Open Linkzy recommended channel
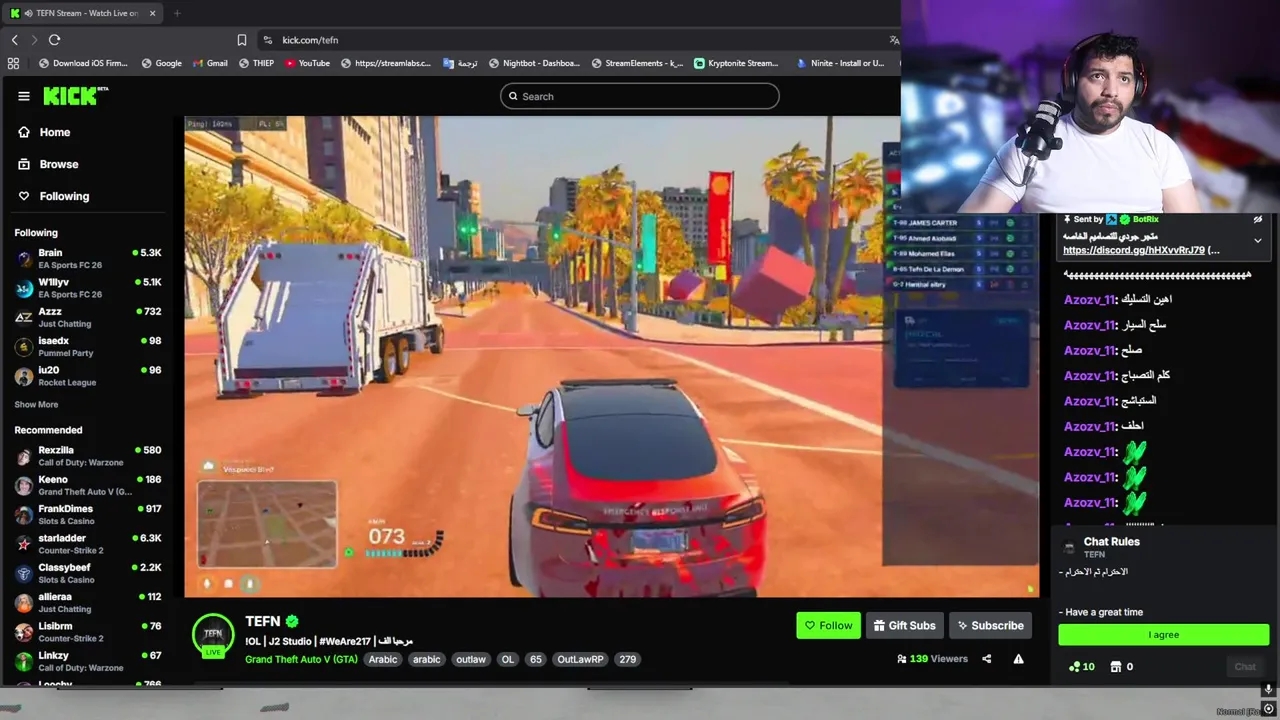1280x720 pixels. (87, 661)
